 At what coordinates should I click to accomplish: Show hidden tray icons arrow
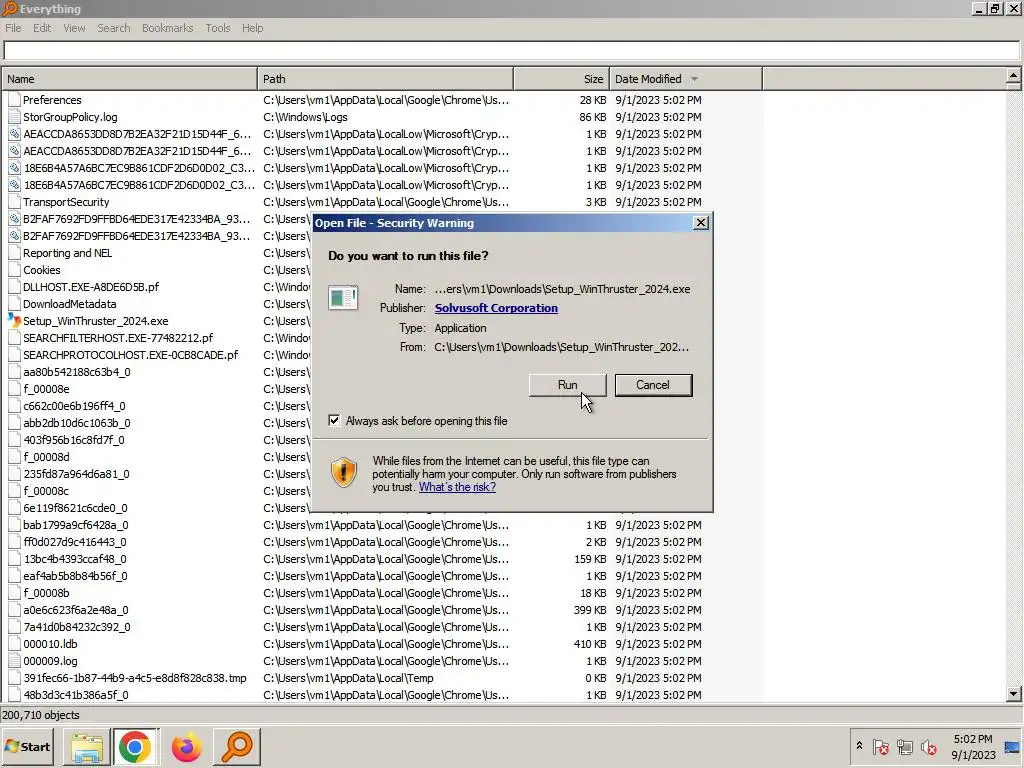pos(859,746)
